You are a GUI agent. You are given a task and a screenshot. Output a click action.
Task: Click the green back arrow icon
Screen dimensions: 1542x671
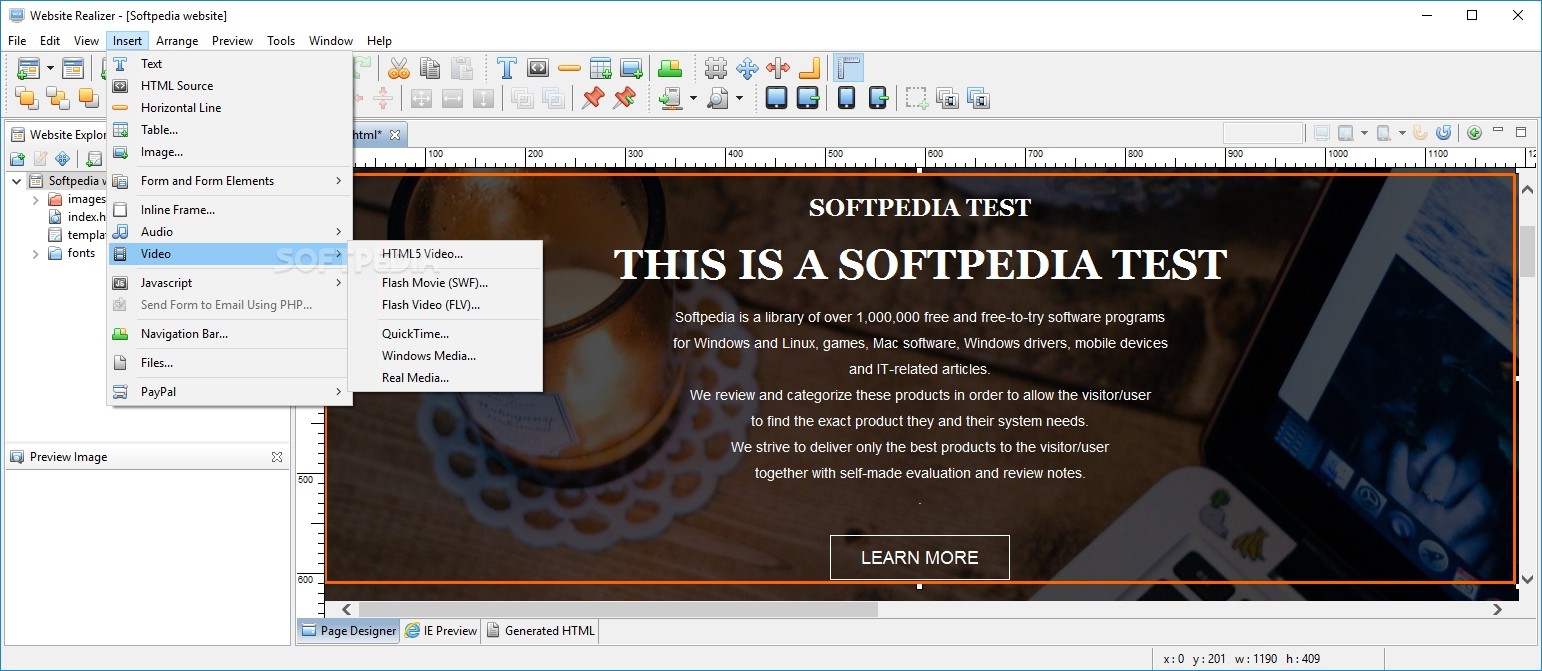click(x=1474, y=132)
